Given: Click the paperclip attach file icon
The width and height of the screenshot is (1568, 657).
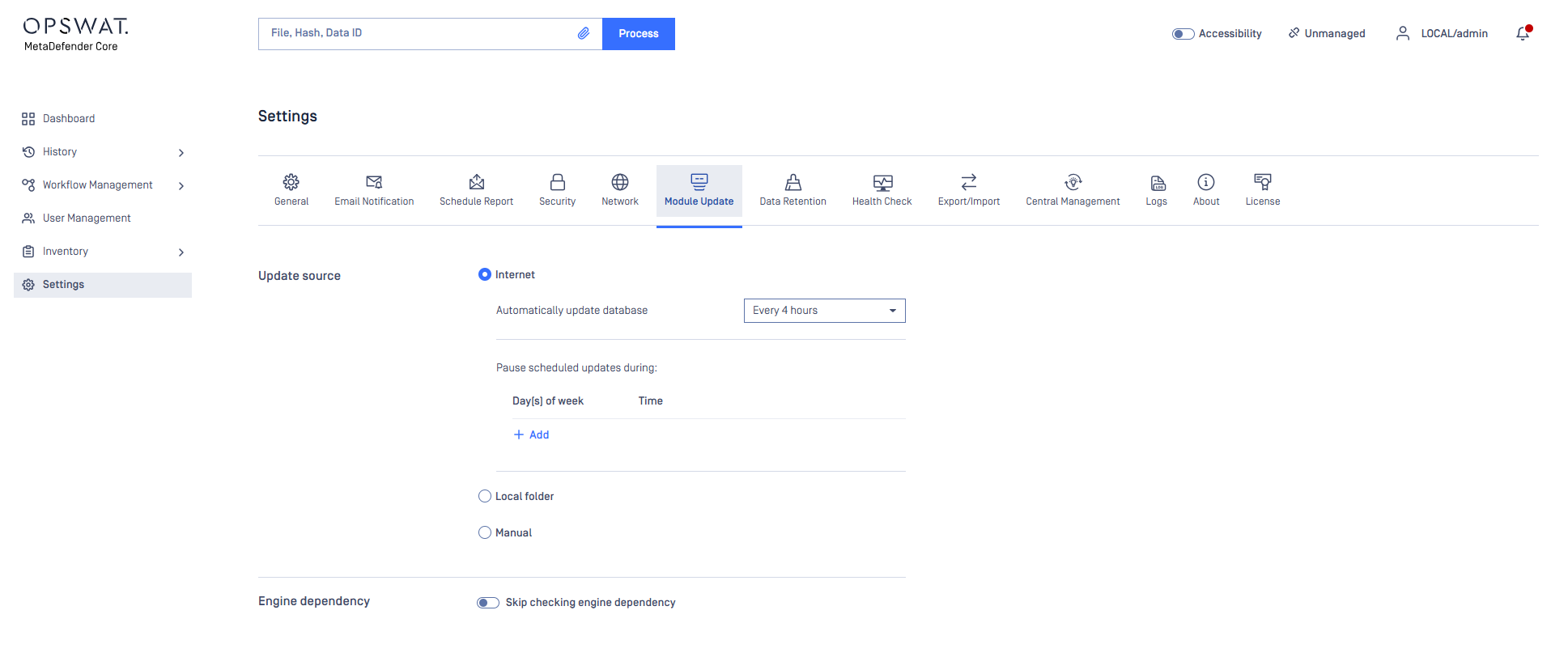Looking at the screenshot, I should tap(583, 33).
